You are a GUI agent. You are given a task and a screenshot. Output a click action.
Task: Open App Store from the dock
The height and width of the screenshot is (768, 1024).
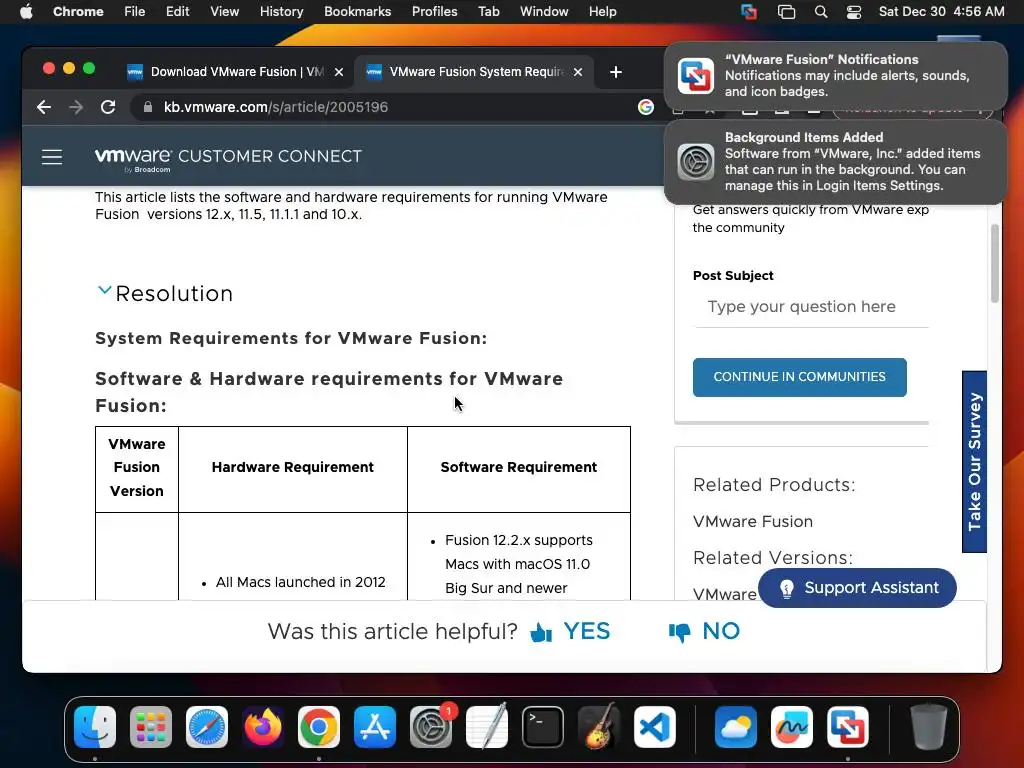375,726
